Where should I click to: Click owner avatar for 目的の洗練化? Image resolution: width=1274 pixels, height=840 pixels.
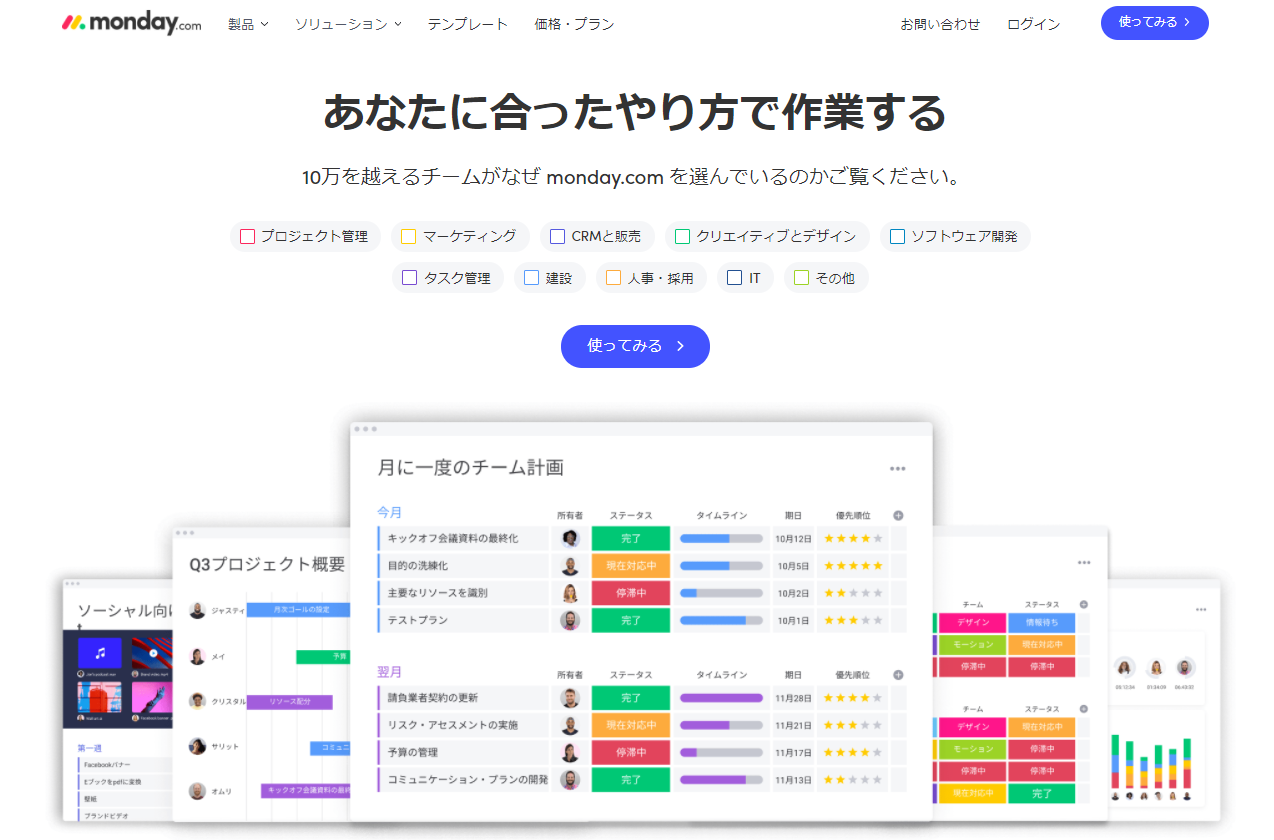click(x=570, y=566)
